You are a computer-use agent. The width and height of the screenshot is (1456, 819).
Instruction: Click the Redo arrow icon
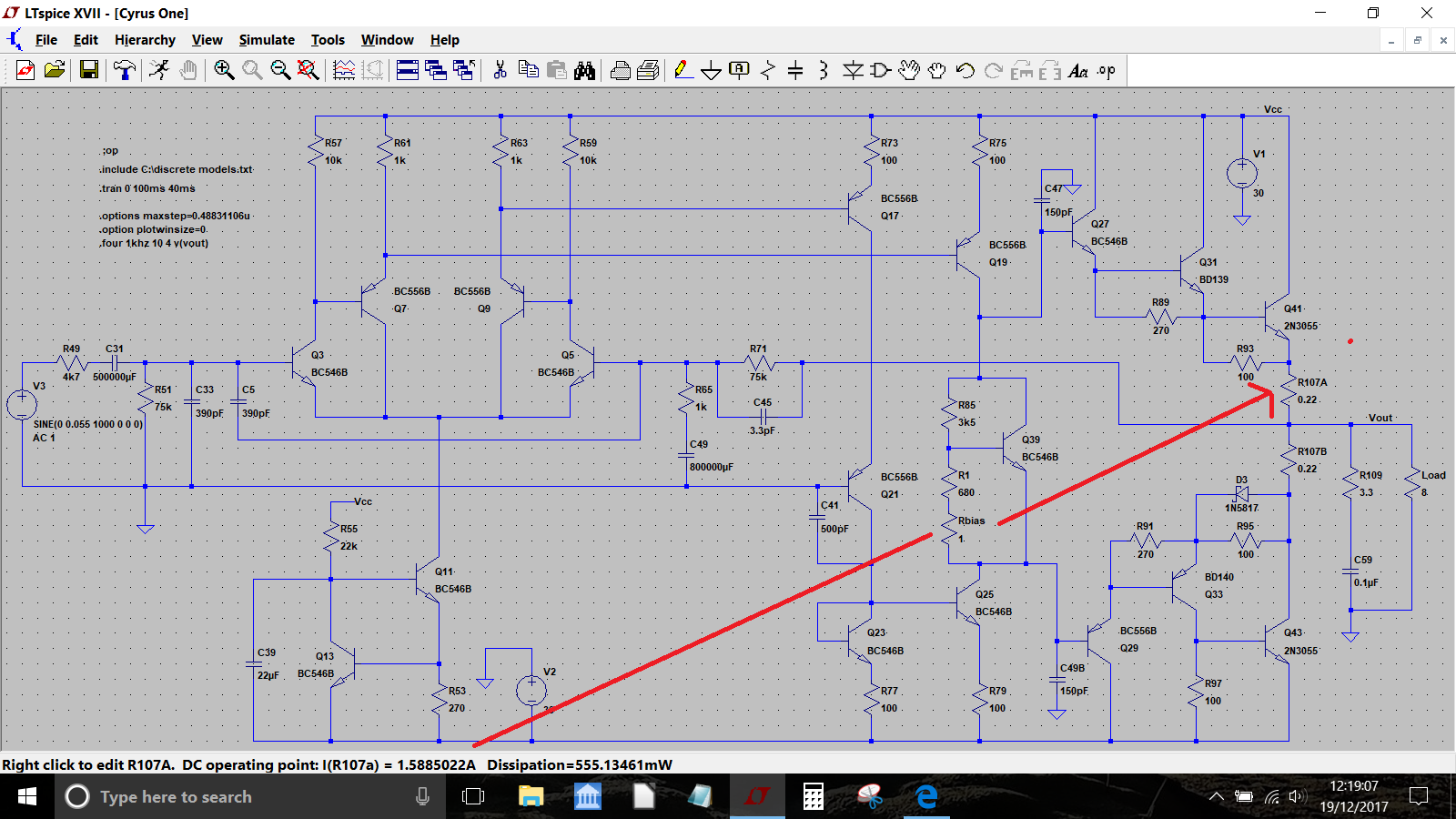tap(994, 70)
